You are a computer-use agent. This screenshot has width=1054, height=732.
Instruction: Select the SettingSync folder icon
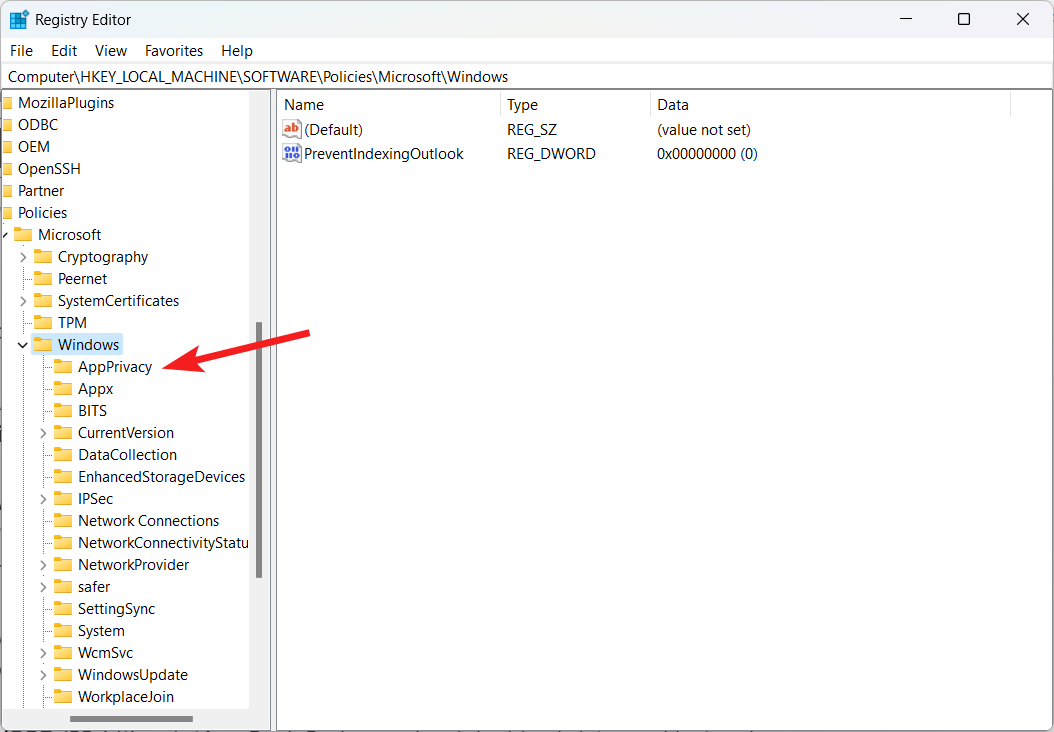pyautogui.click(x=64, y=608)
